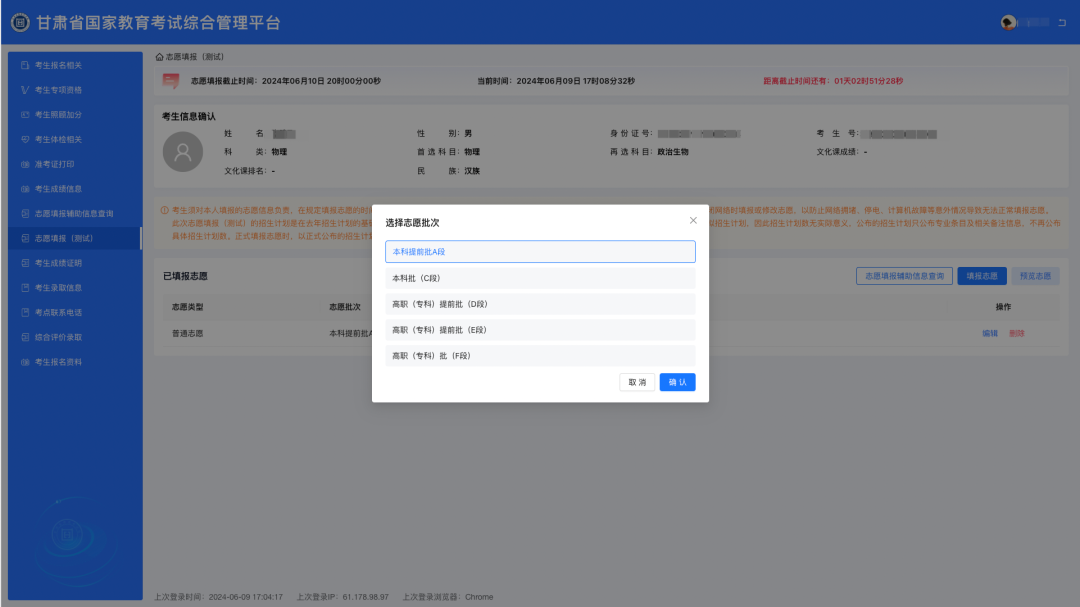Click the blue 填报志愿 button
Screen dimensions: 1080x607
(982, 276)
